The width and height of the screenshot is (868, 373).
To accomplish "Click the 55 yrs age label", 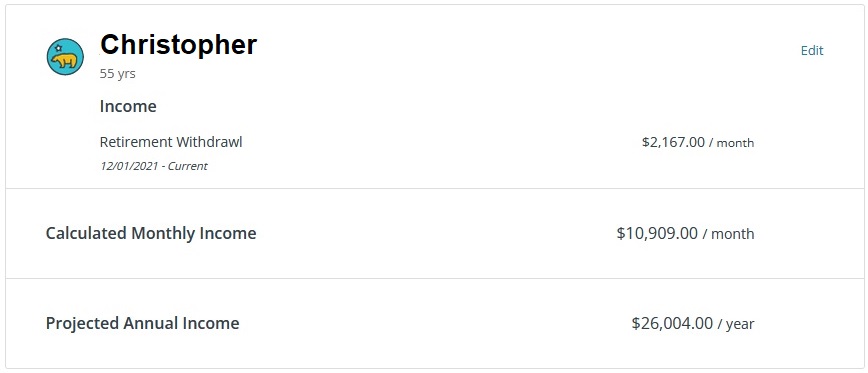I will click(x=117, y=74).
